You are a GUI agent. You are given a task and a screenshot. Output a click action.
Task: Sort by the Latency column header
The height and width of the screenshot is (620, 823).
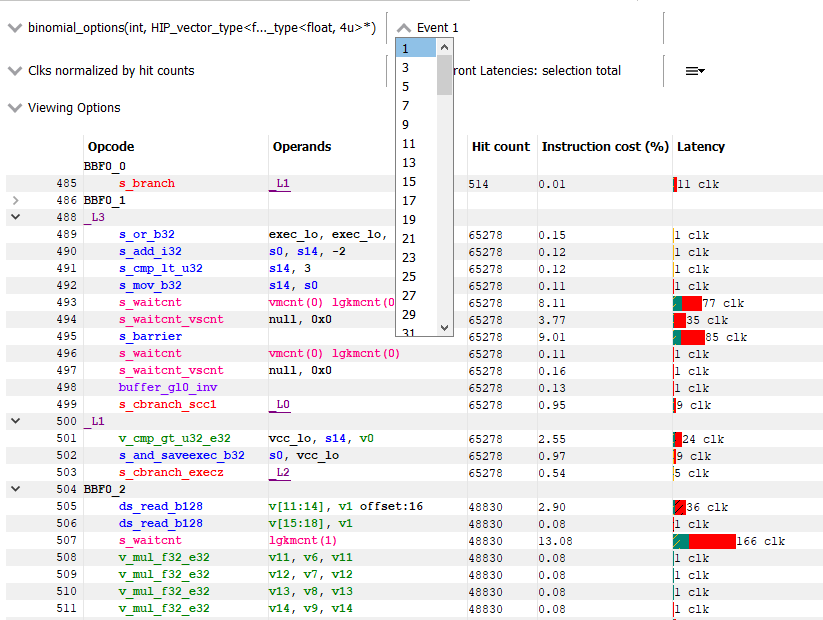click(701, 146)
